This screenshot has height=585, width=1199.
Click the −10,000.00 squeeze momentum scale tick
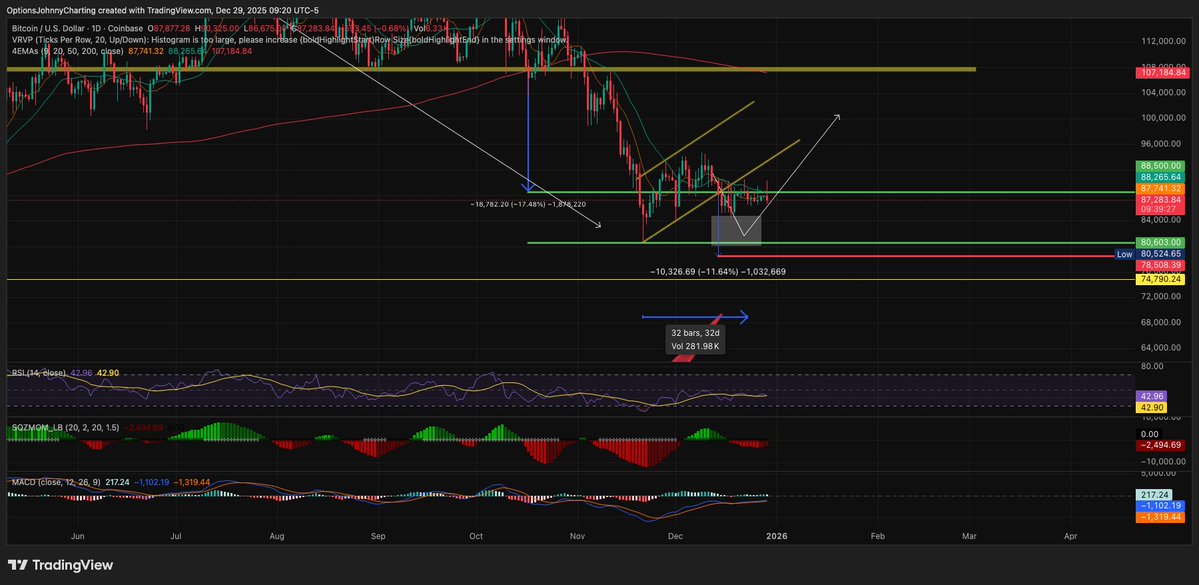[1162, 462]
